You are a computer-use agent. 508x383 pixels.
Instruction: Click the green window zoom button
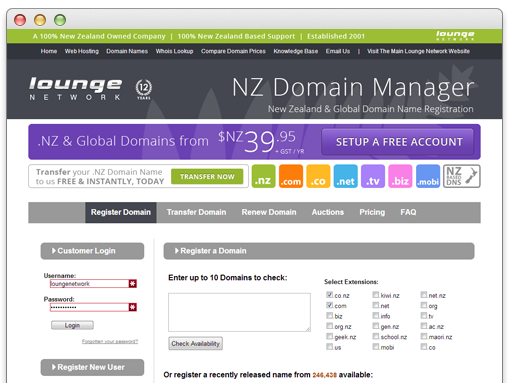pos(60,20)
